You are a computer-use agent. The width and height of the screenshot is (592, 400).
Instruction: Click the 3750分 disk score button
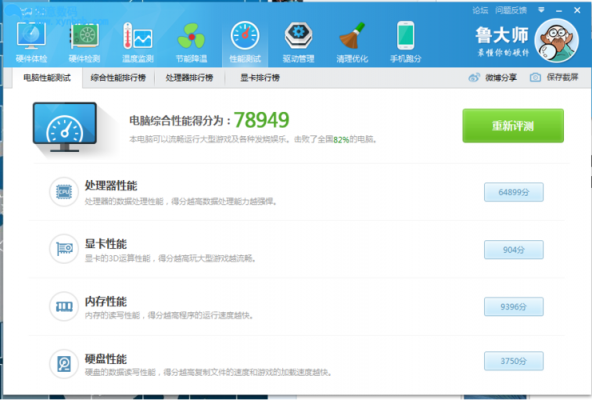coord(514,361)
